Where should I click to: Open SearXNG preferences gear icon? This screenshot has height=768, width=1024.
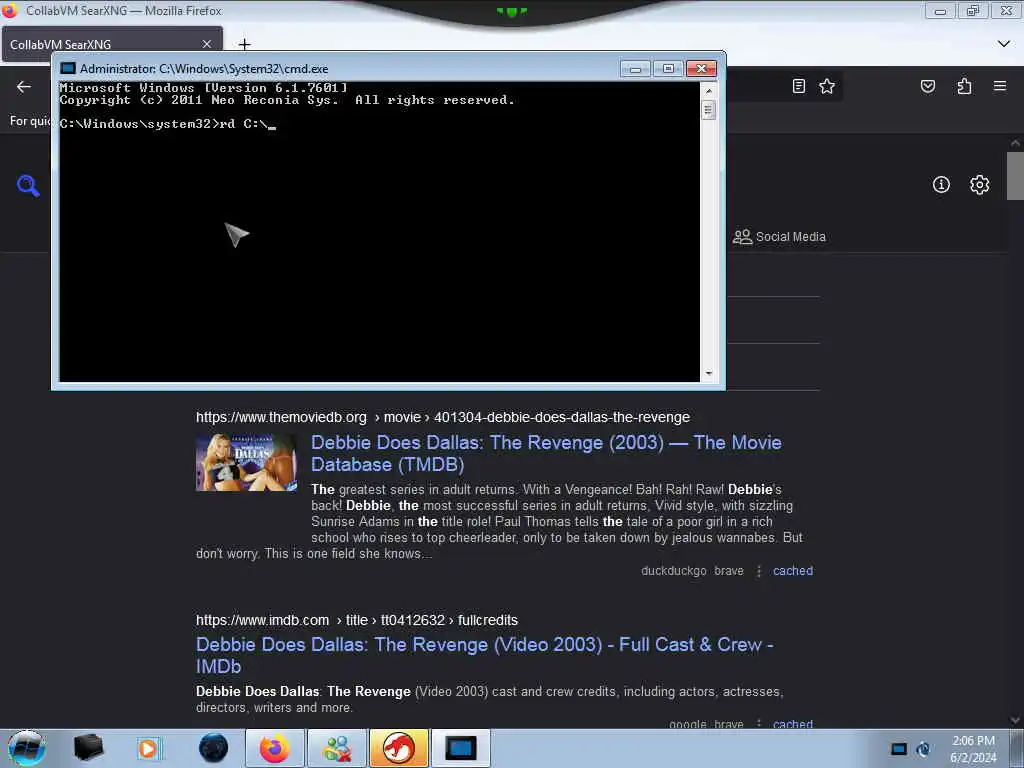click(x=979, y=185)
